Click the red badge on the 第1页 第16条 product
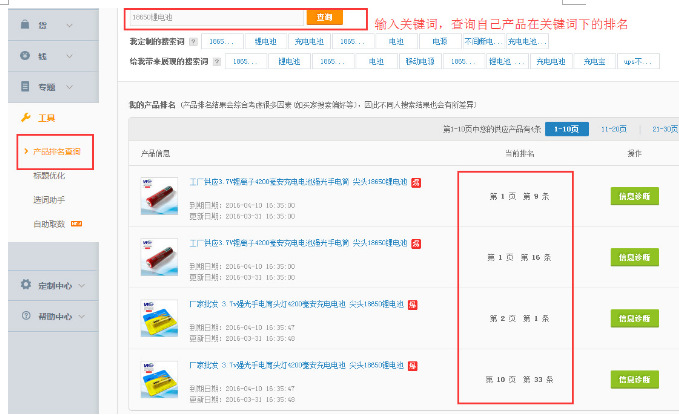The height and width of the screenshot is (415, 679). pyautogui.click(x=416, y=243)
